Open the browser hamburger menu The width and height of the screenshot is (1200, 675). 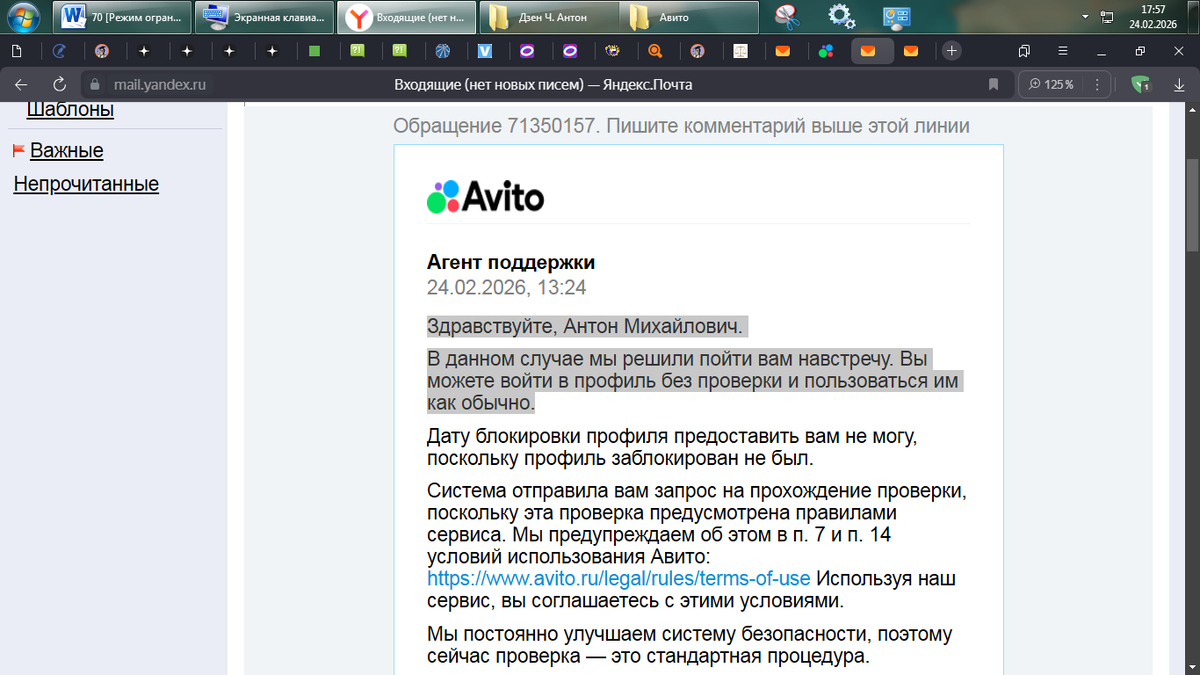click(x=1063, y=50)
